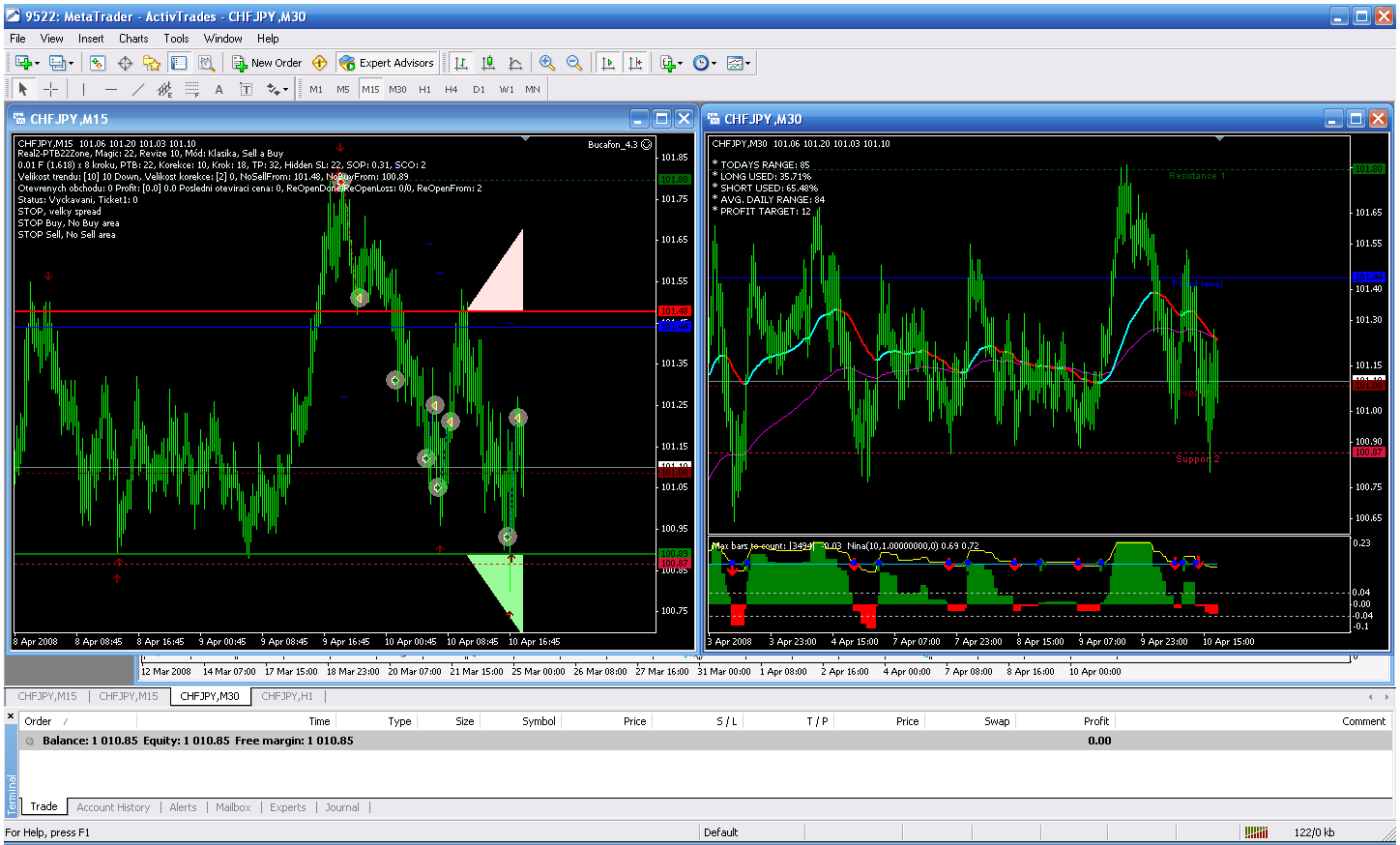Image resolution: width=1400 pixels, height=845 pixels.
Task: Select the Crosshair tool
Action: 51,89
